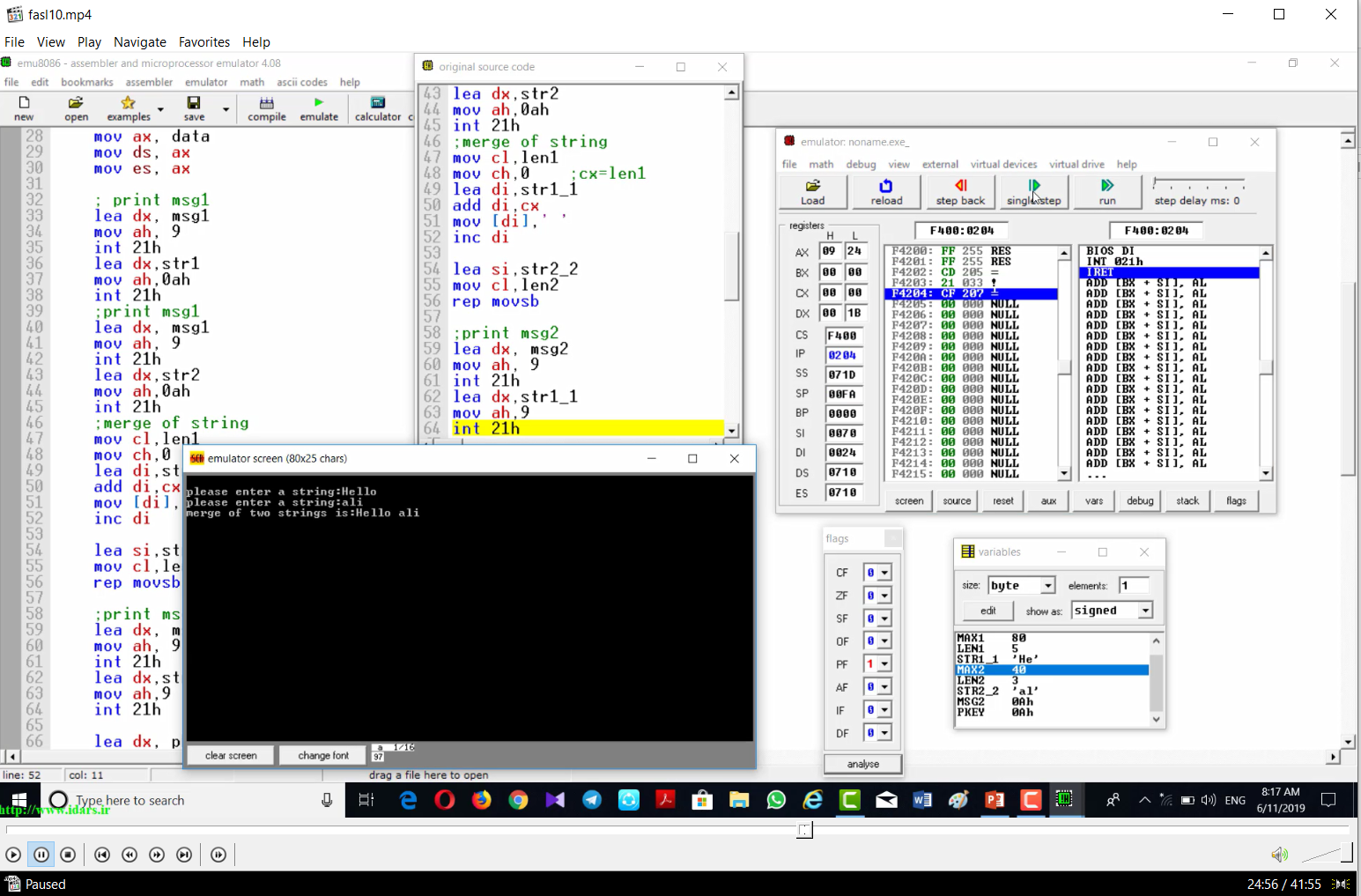
Task: Rewind the video backward
Action: coord(129,855)
